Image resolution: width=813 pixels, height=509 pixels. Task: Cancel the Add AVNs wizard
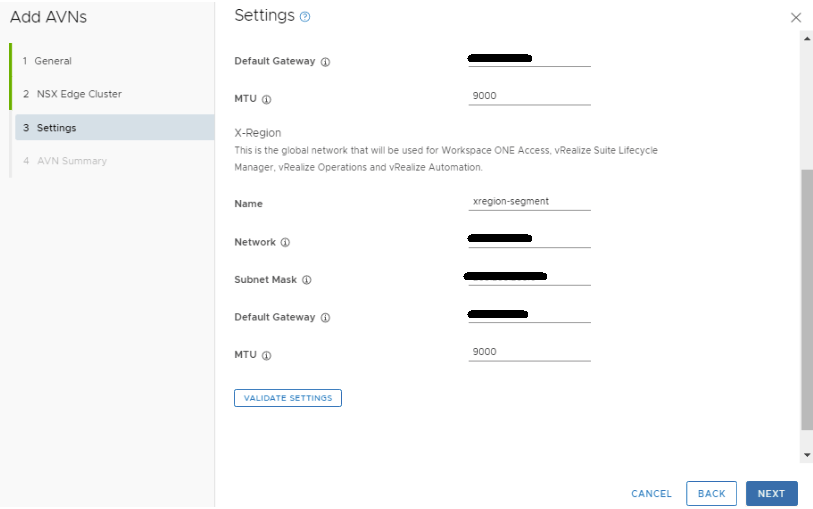(651, 494)
